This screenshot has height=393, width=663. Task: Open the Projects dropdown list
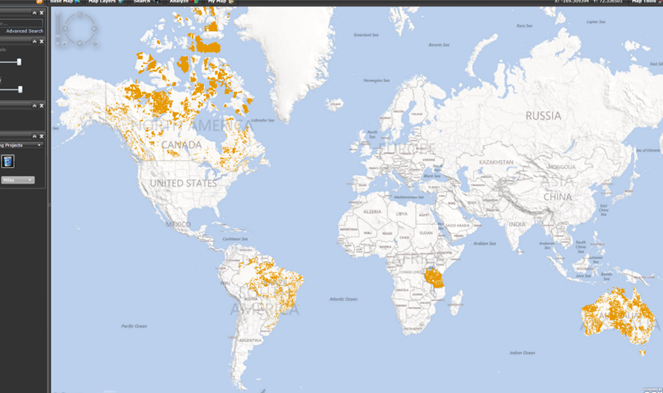(21, 145)
